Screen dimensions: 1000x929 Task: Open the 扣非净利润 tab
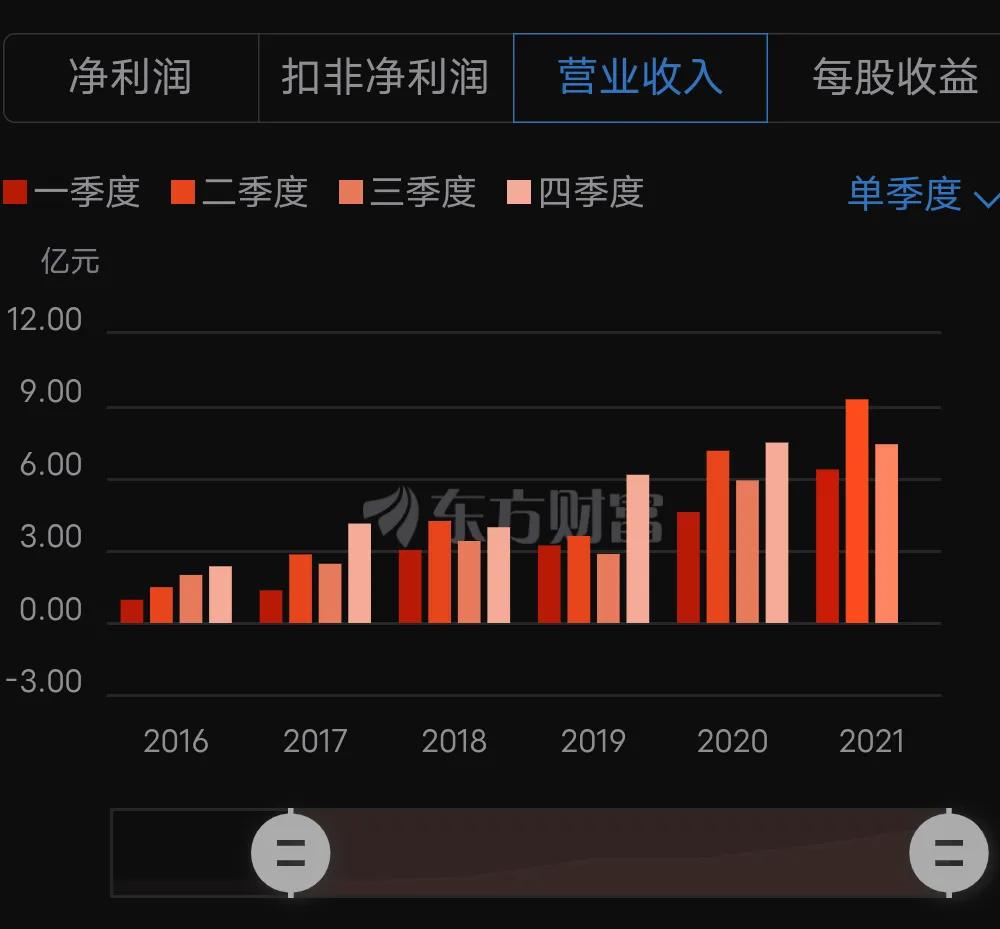pyautogui.click(x=385, y=78)
